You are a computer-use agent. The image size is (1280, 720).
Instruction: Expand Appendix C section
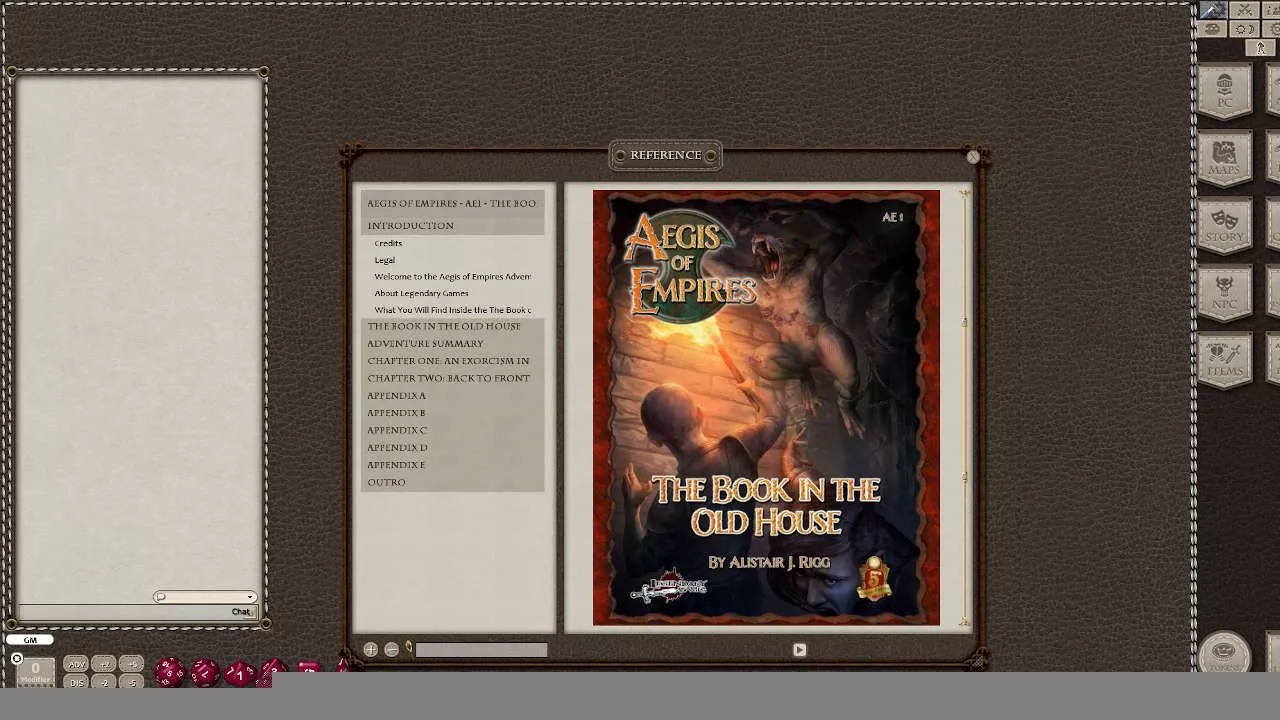pos(452,430)
